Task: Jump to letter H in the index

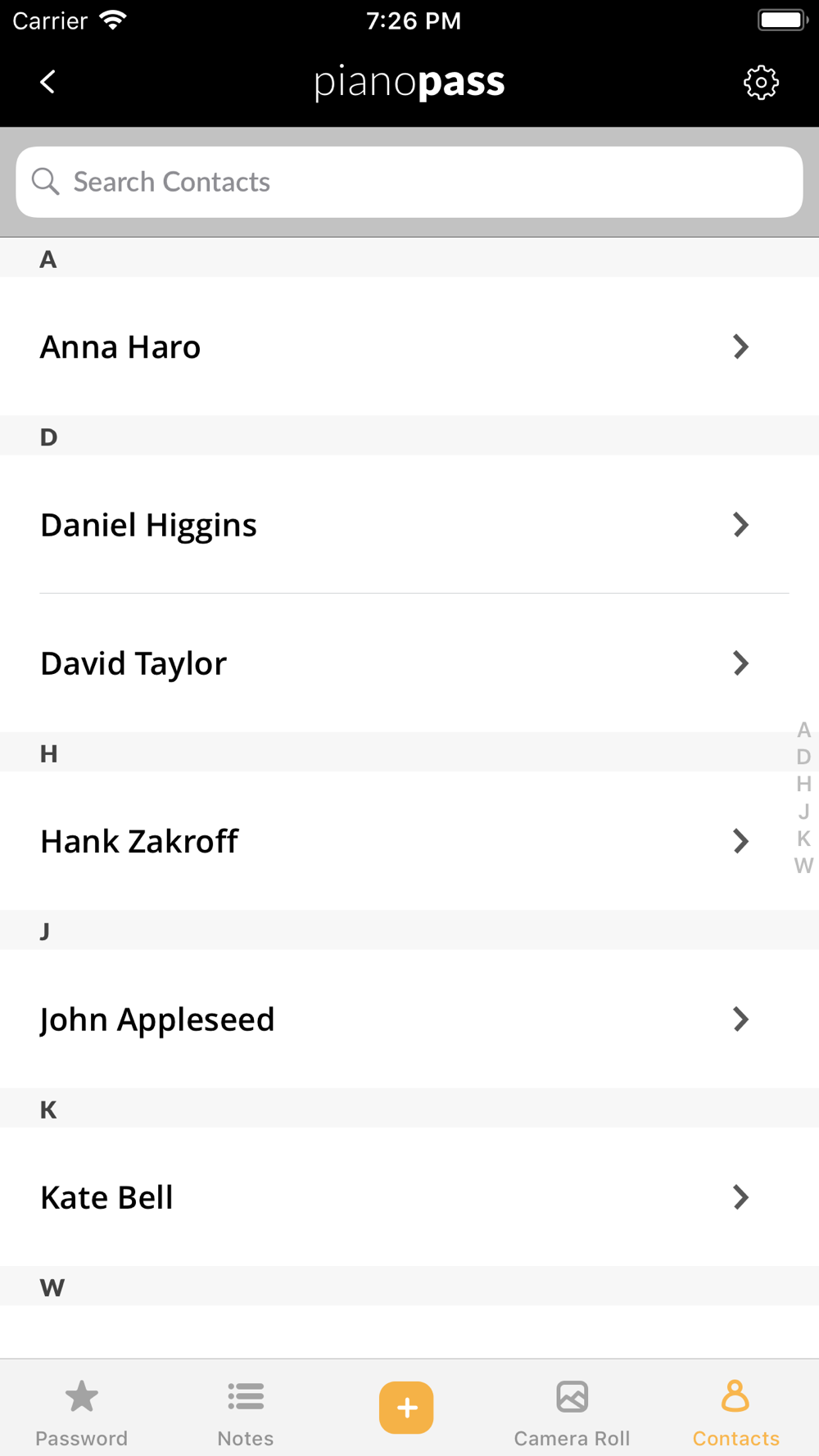Action: pyautogui.click(x=803, y=785)
